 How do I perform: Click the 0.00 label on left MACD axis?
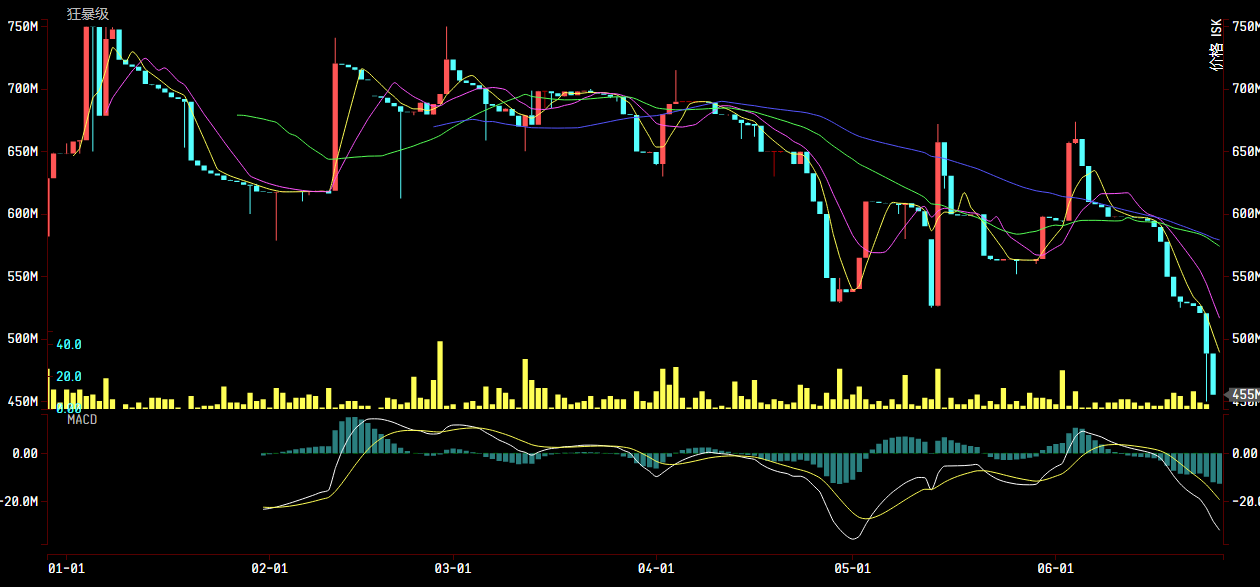point(25,453)
